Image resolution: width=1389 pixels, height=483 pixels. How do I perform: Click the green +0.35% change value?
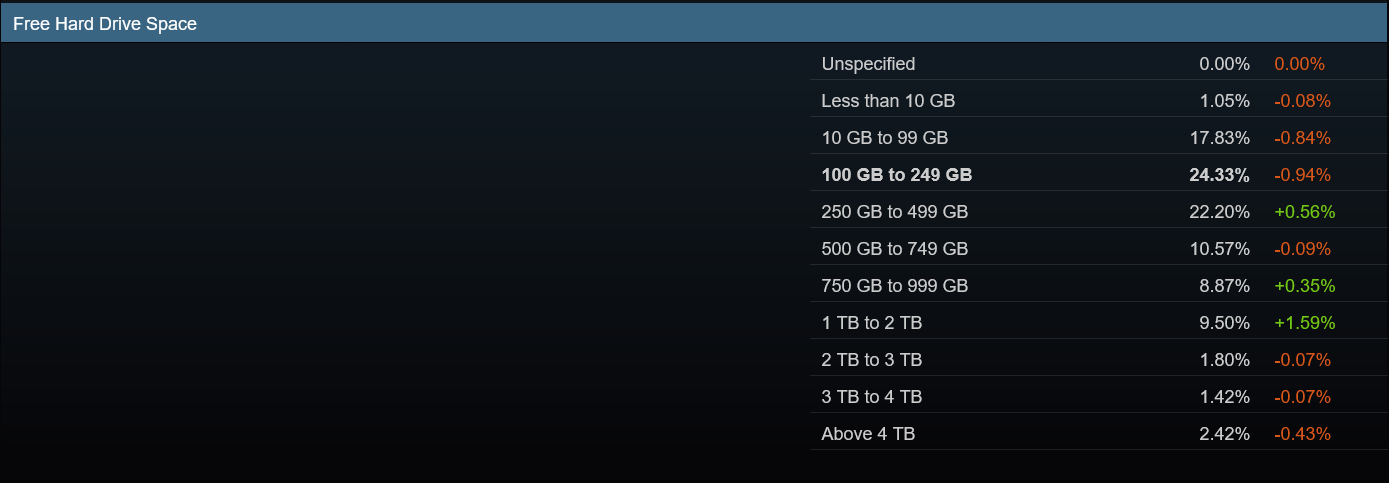pos(1304,286)
